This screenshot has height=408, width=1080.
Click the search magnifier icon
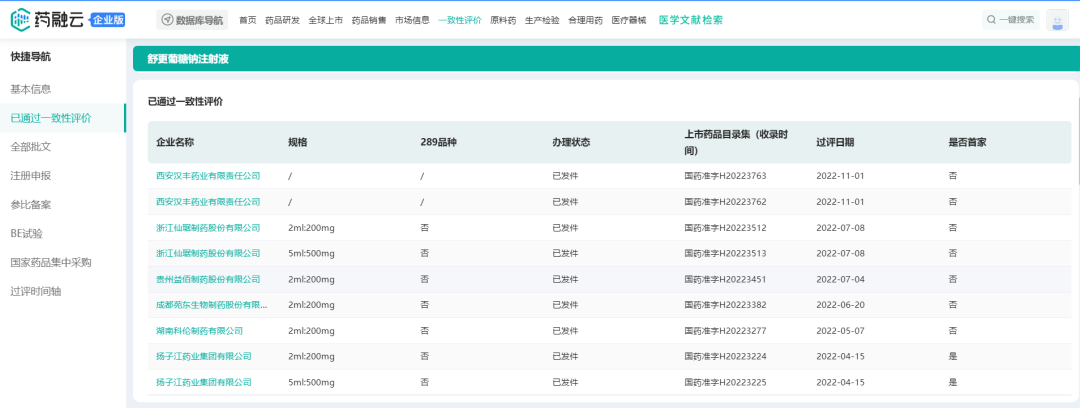click(991, 20)
